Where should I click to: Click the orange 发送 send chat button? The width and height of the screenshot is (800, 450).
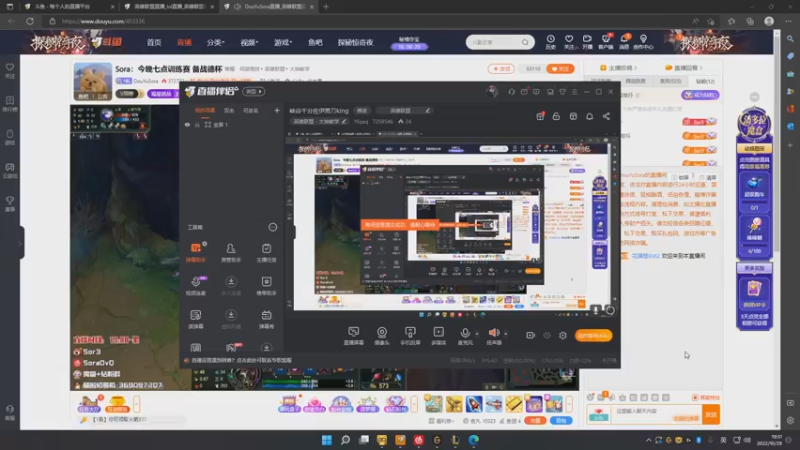pos(711,414)
